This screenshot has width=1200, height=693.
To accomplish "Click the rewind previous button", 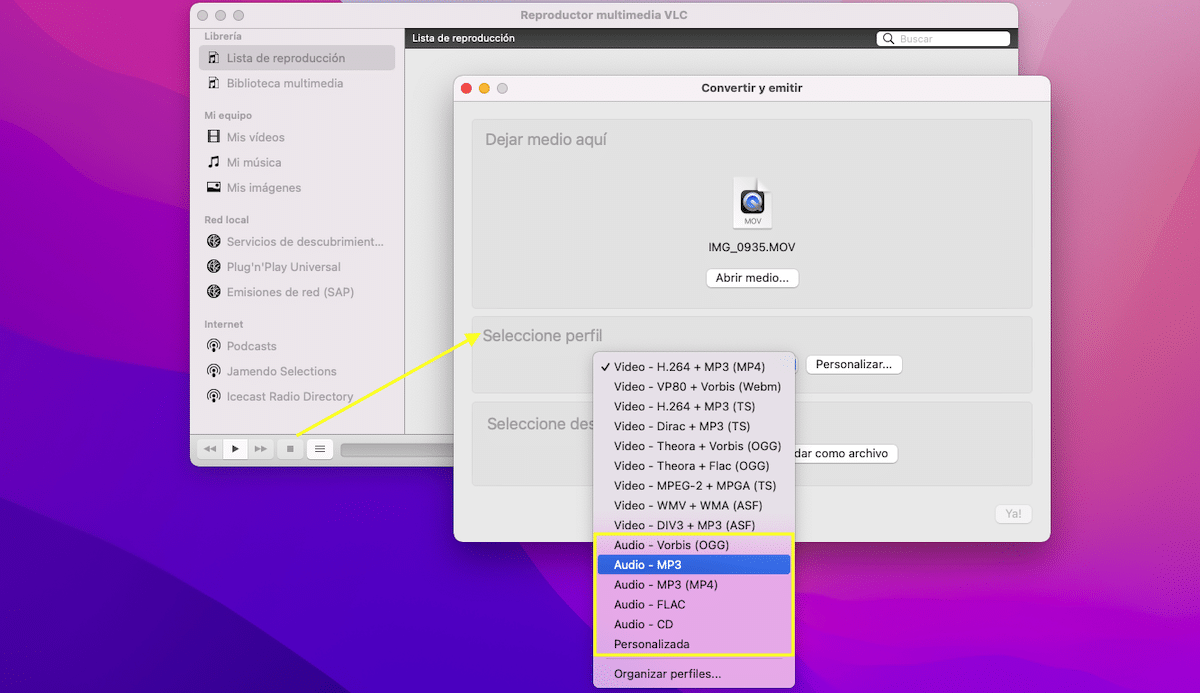I will click(x=209, y=449).
